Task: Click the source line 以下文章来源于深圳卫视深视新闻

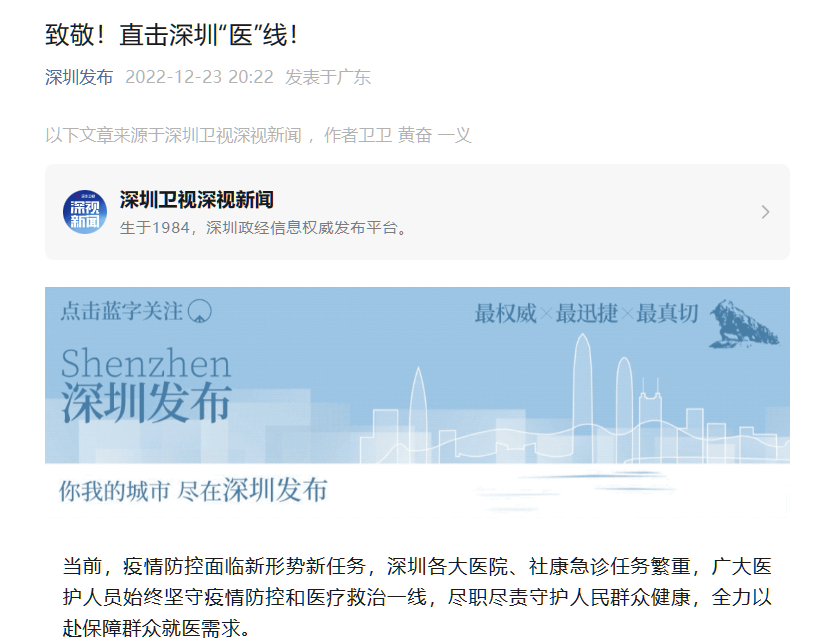Action: coord(173,135)
